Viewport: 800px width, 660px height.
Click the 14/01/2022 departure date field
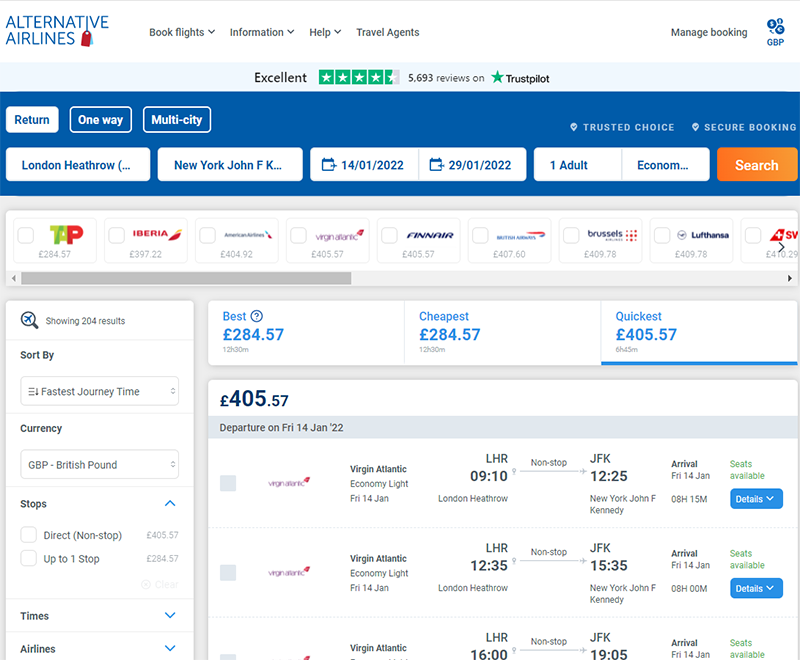[364, 165]
